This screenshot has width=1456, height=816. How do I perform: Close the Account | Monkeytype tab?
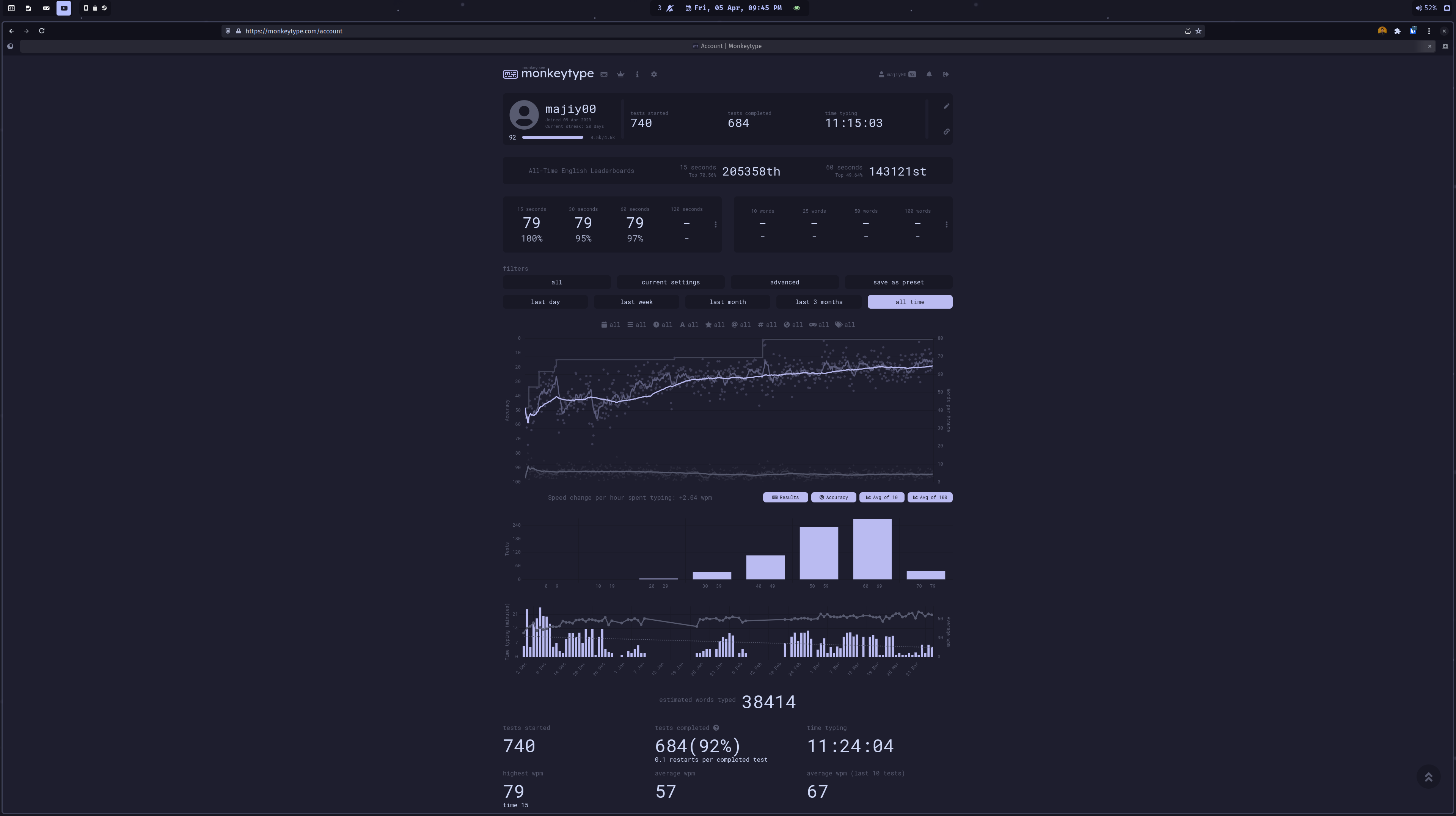click(1429, 46)
